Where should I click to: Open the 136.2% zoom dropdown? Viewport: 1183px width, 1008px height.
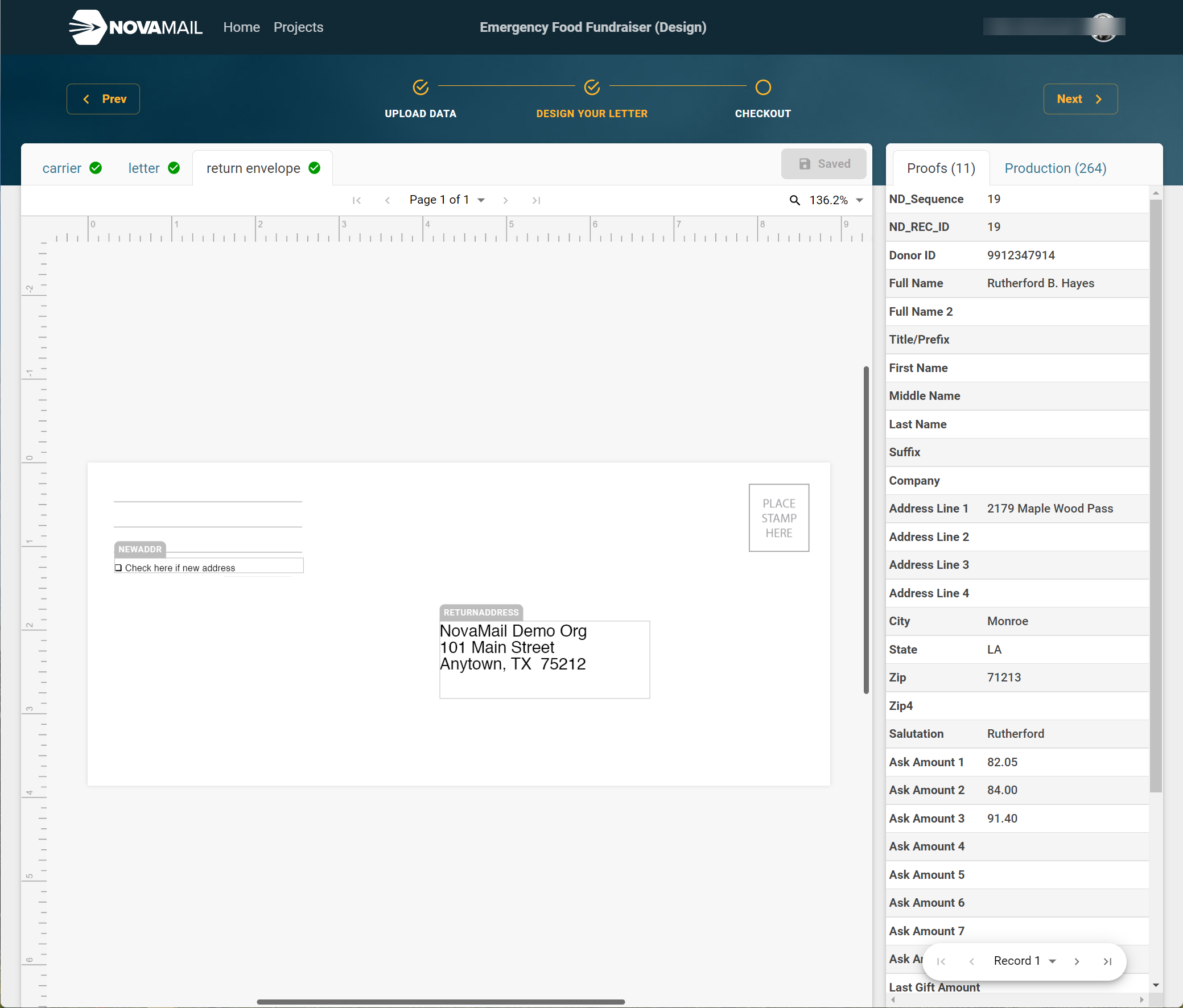pos(836,200)
